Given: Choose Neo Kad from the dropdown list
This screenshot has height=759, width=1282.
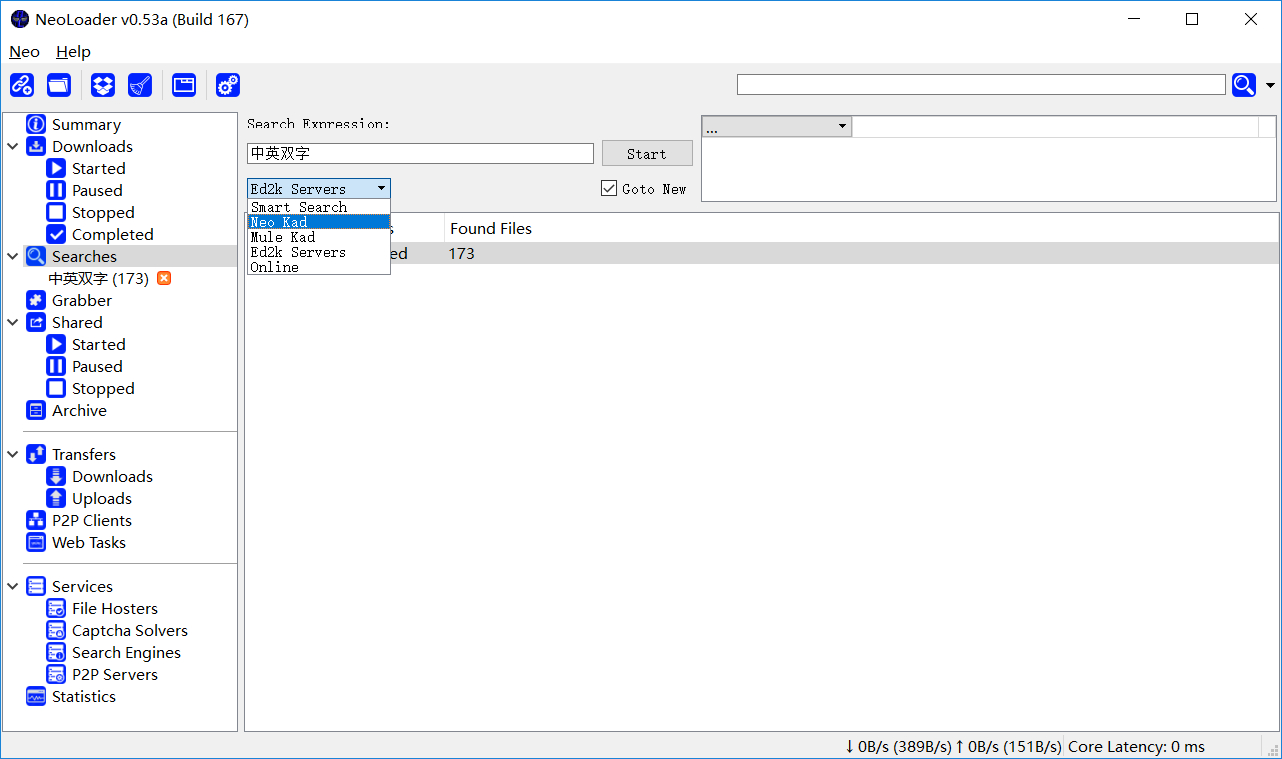Looking at the screenshot, I should pyautogui.click(x=319, y=222).
